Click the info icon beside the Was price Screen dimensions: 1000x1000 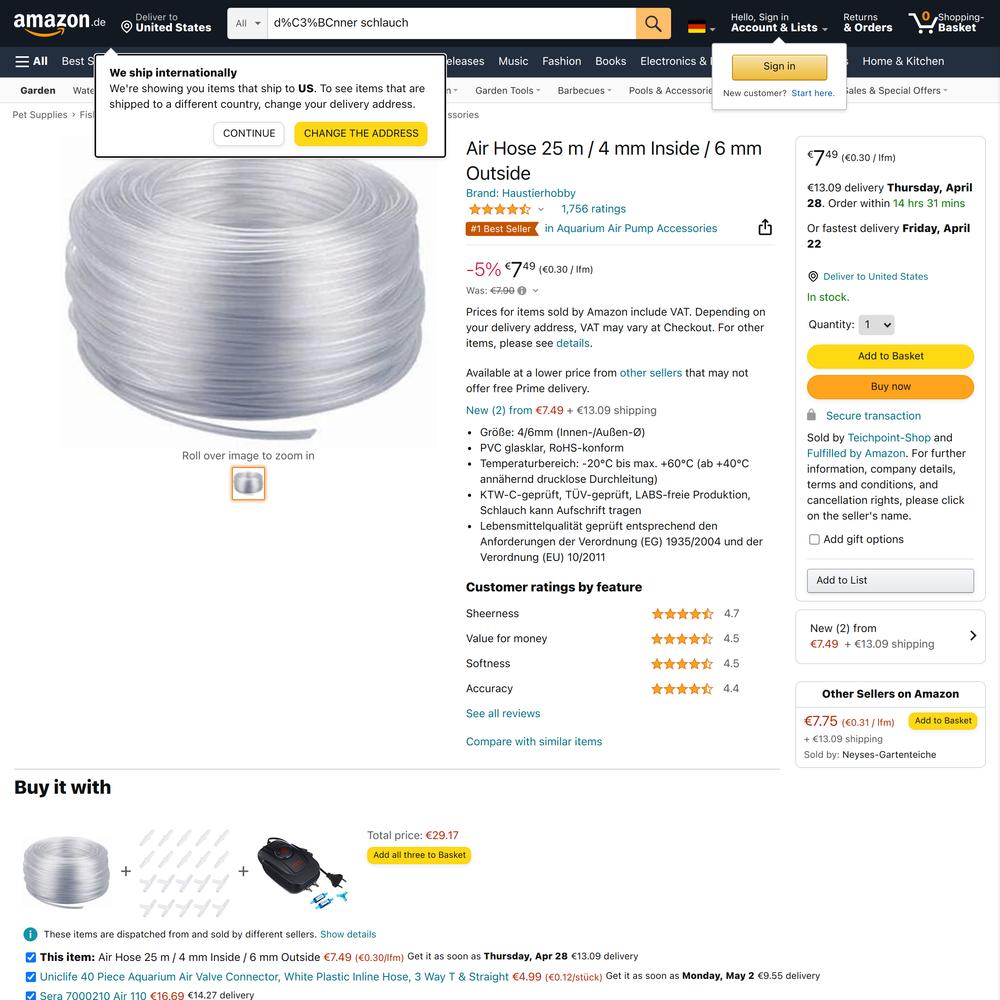tap(522, 291)
